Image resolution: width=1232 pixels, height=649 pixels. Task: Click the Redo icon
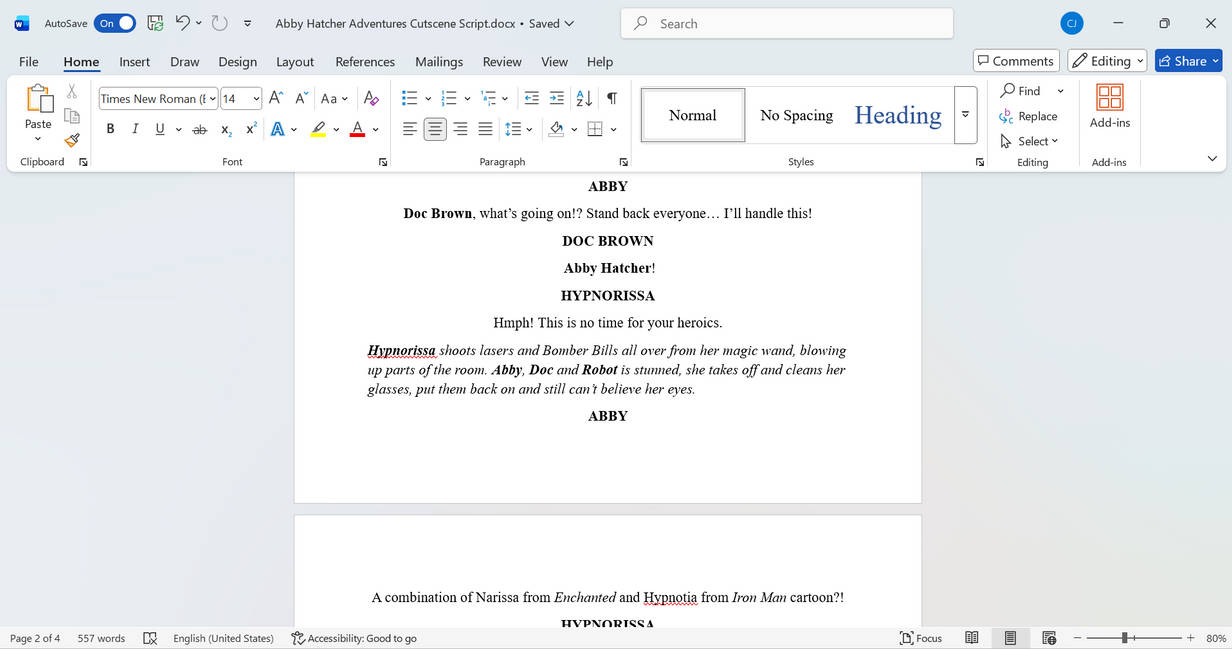(220, 23)
